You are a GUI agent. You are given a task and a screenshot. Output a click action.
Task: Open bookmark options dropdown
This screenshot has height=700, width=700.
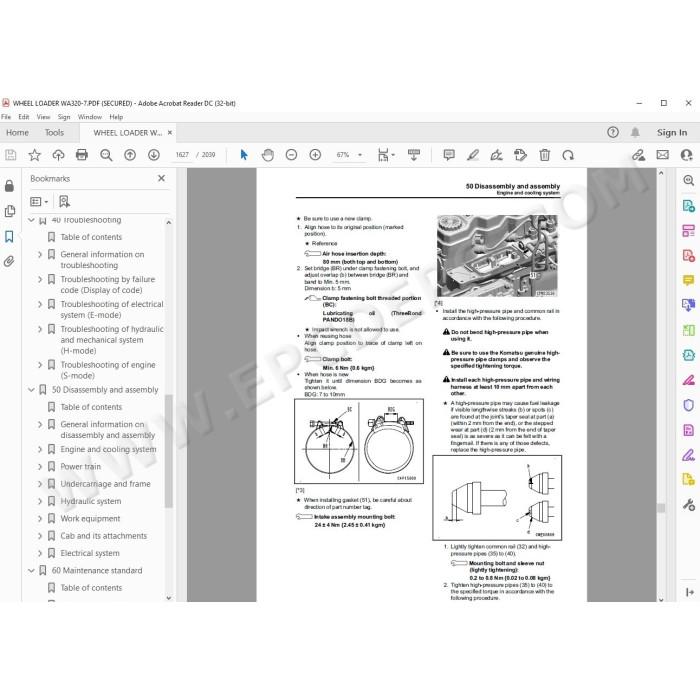pos(39,202)
